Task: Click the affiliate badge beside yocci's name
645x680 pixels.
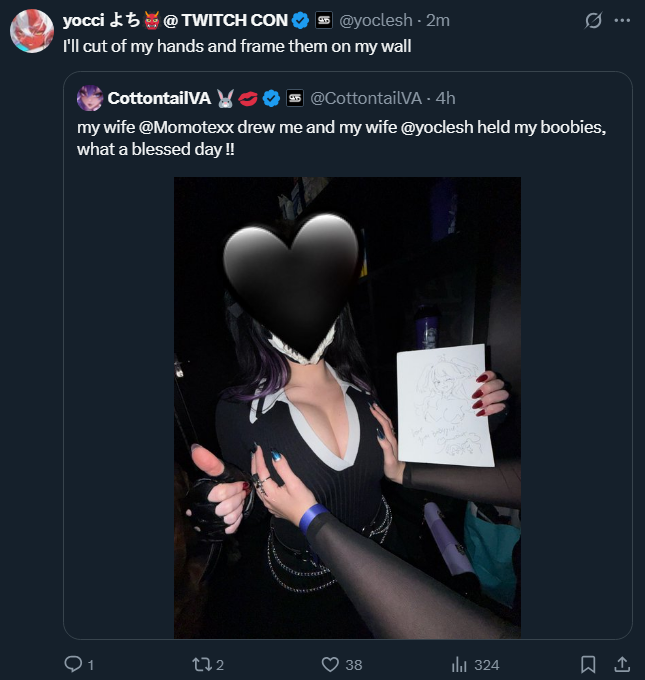Action: click(x=324, y=20)
